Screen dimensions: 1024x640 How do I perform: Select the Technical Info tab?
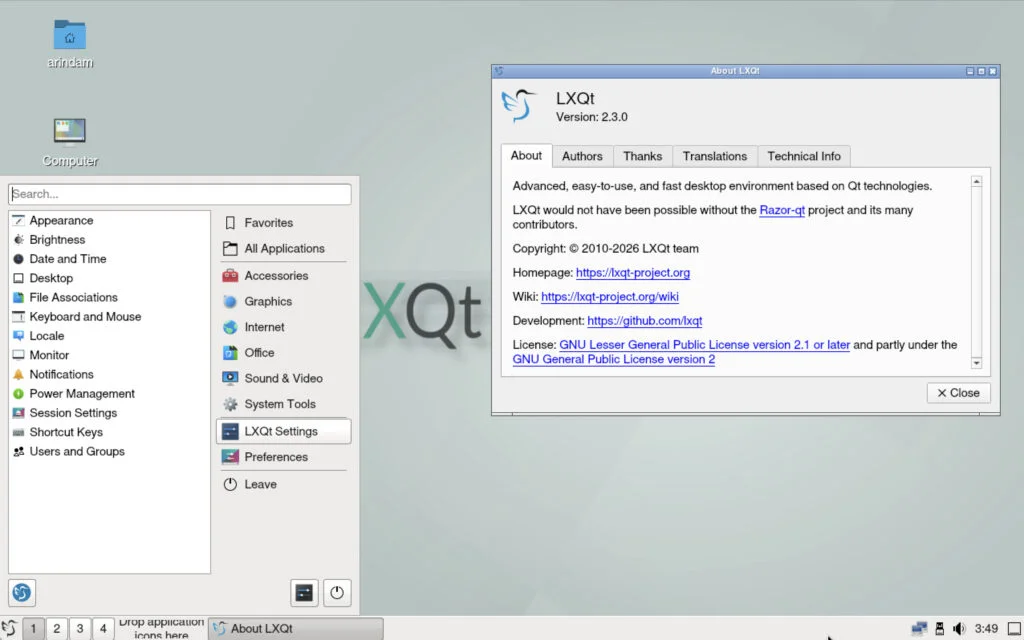804,156
